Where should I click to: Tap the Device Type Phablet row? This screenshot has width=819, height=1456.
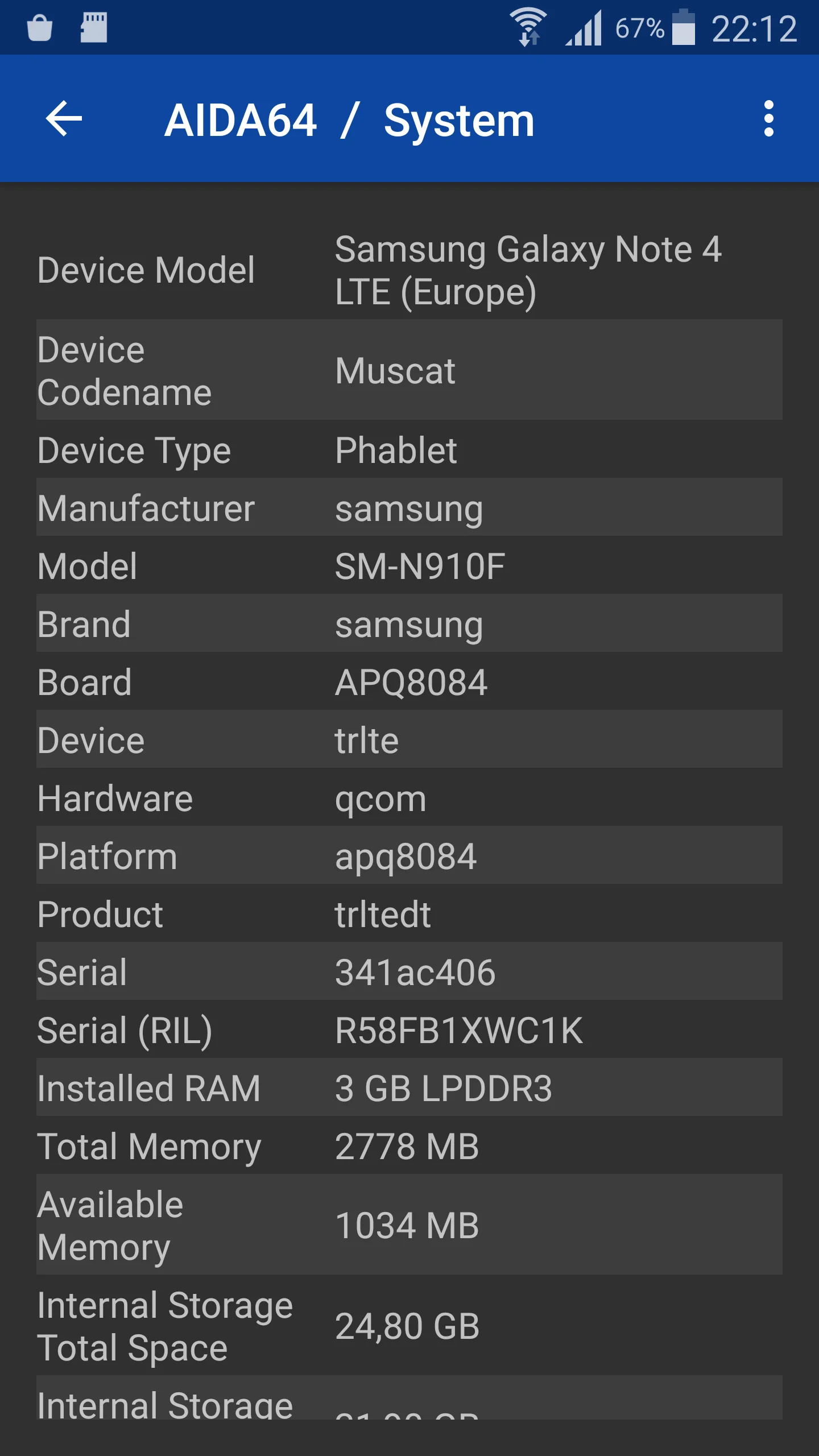point(409,450)
